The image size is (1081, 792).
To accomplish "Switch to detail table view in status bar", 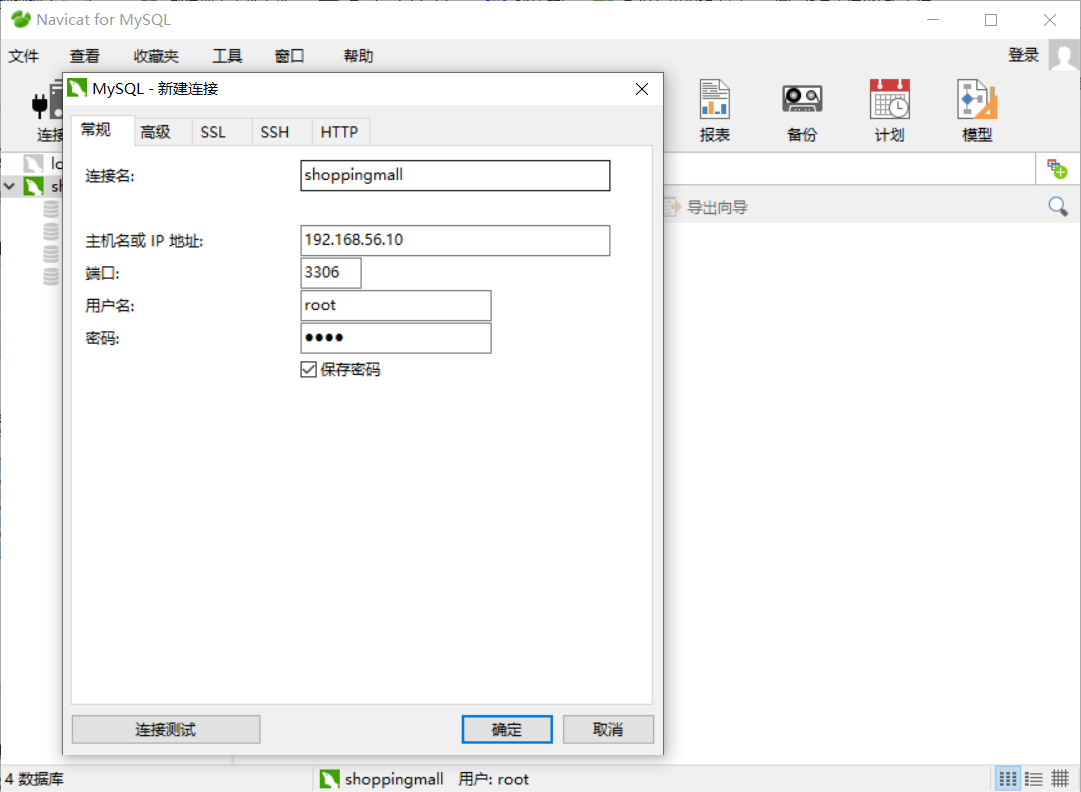I will [x=1060, y=779].
